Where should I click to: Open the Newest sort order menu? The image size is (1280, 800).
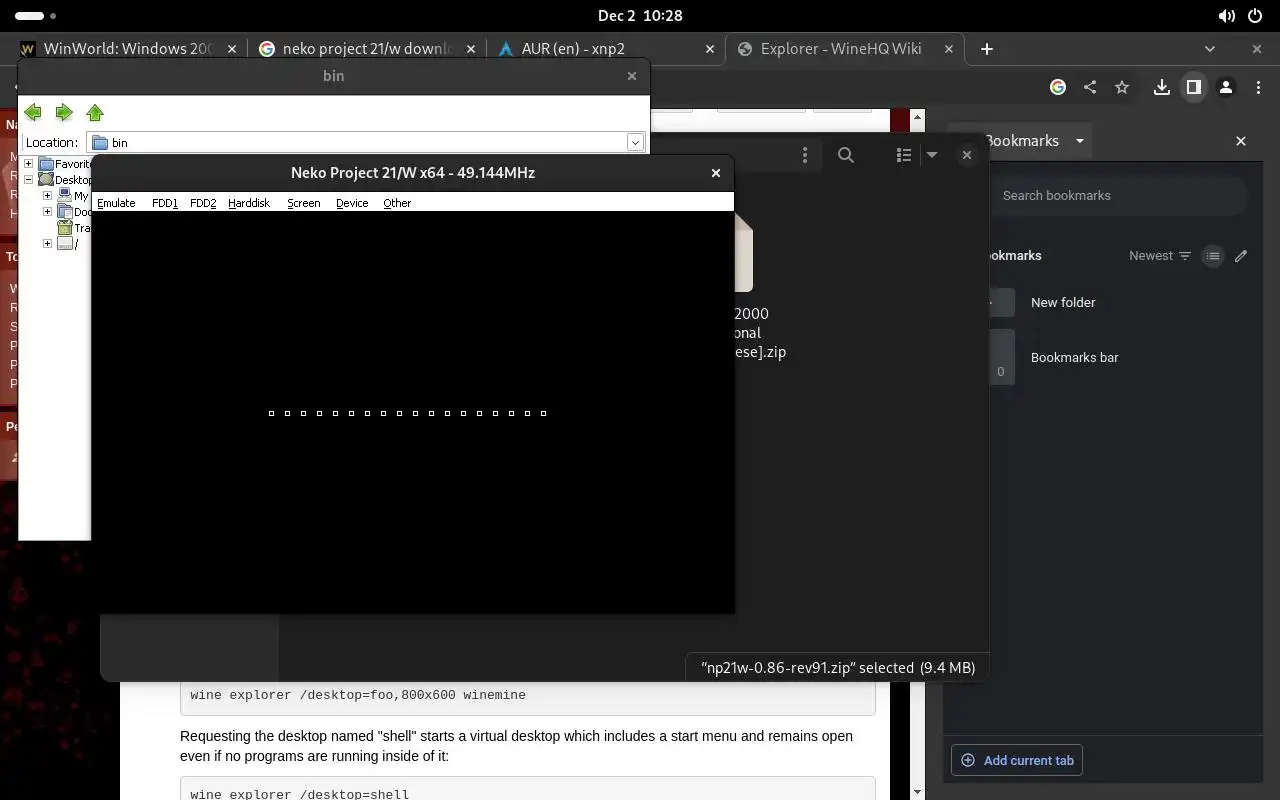1160,256
